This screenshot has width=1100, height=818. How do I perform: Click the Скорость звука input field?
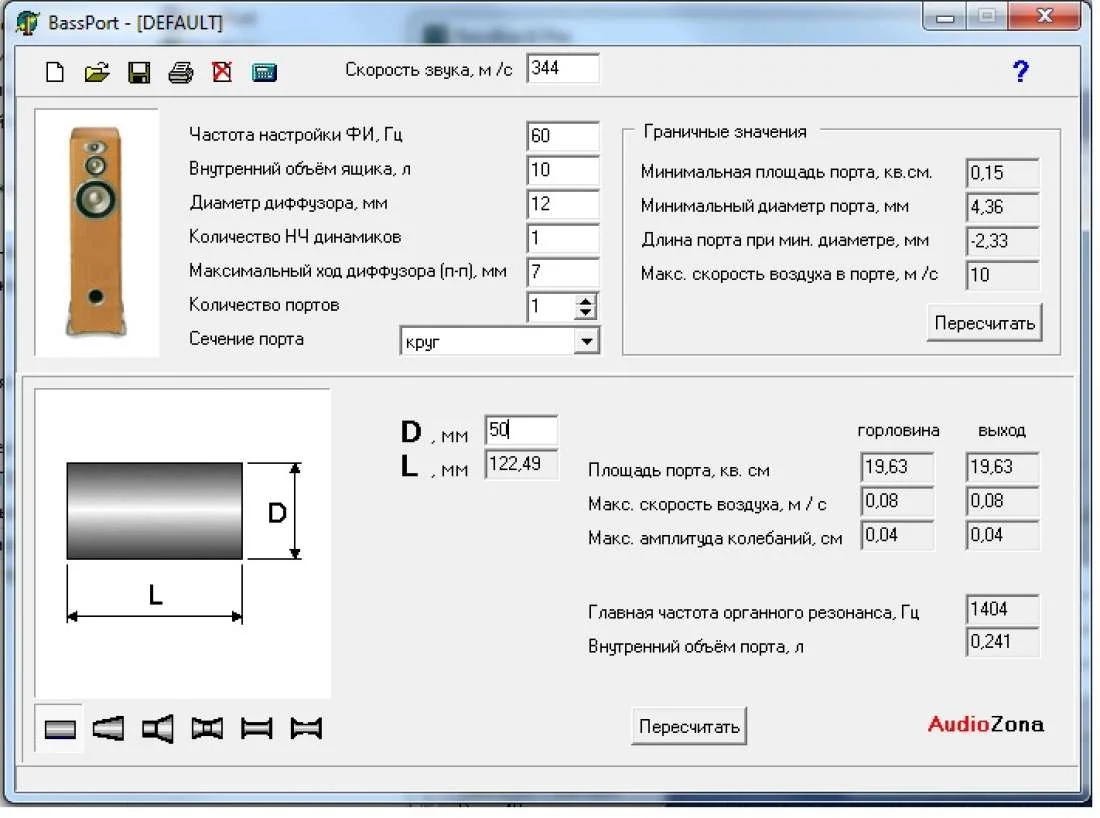click(x=563, y=68)
